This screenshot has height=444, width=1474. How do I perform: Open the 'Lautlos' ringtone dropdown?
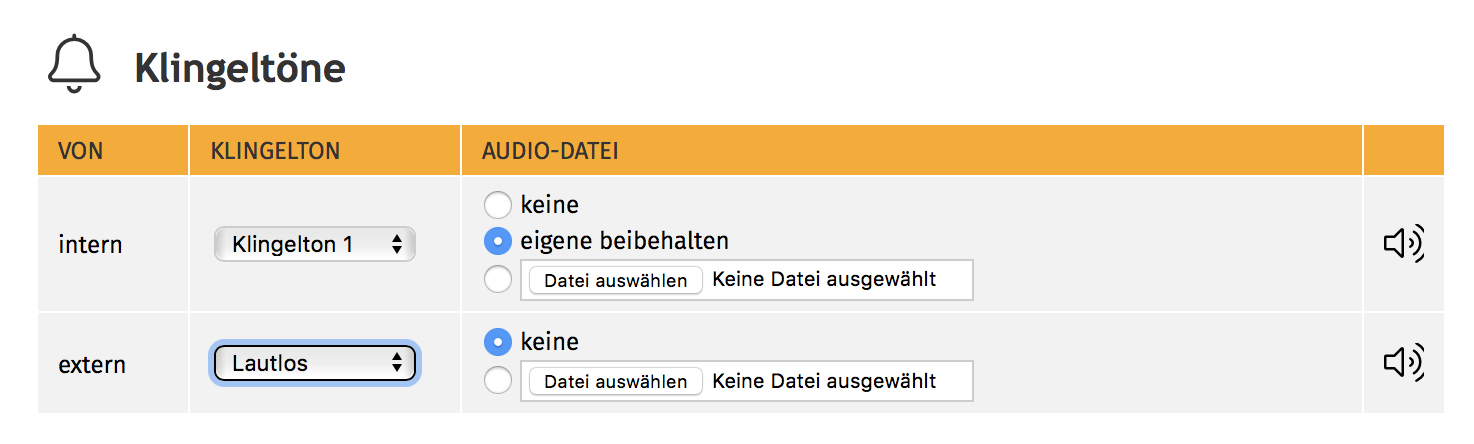coord(315,364)
